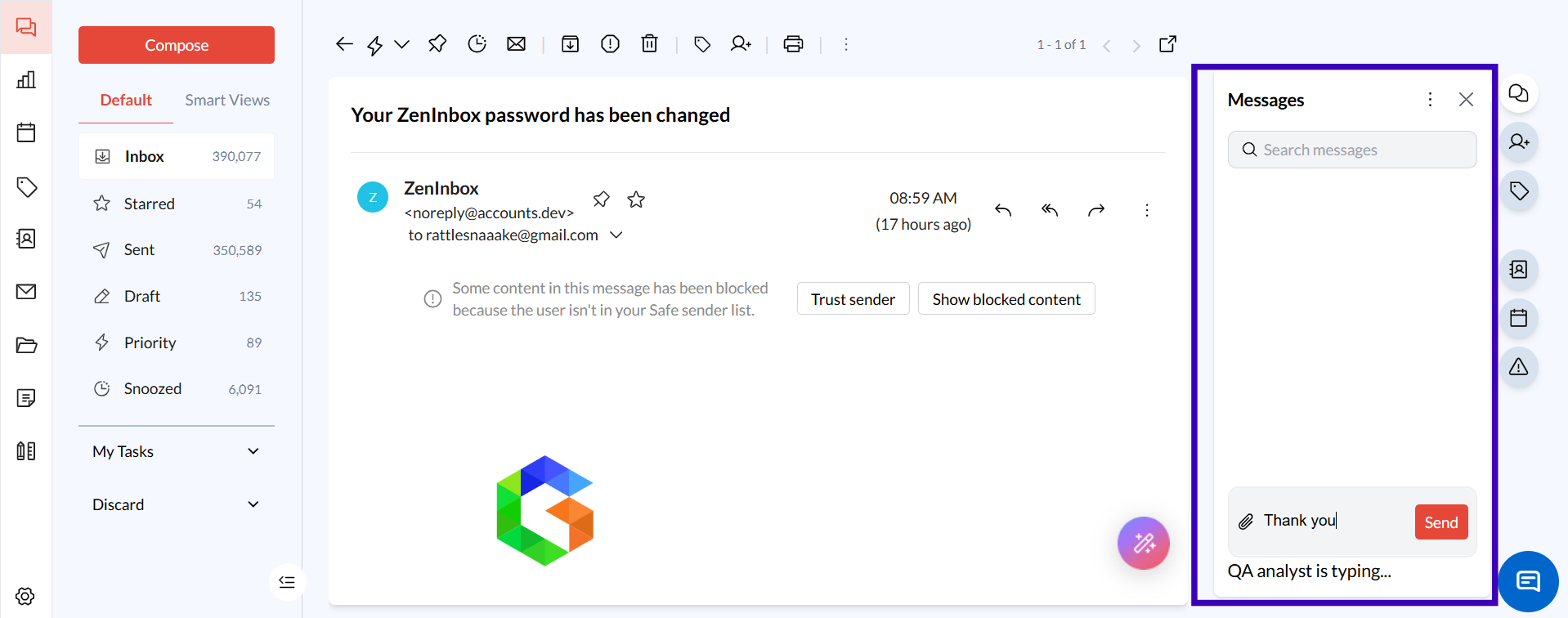
Task: Click the Search messages field
Action: coord(1352,150)
